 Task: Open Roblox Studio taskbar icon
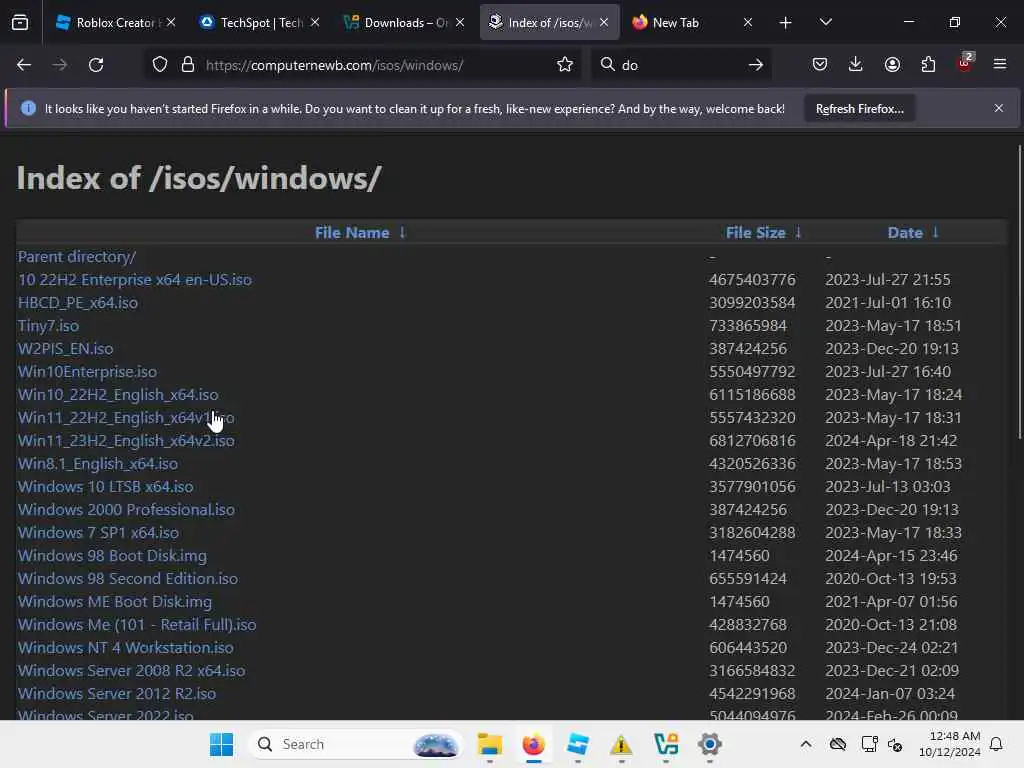tap(577, 744)
